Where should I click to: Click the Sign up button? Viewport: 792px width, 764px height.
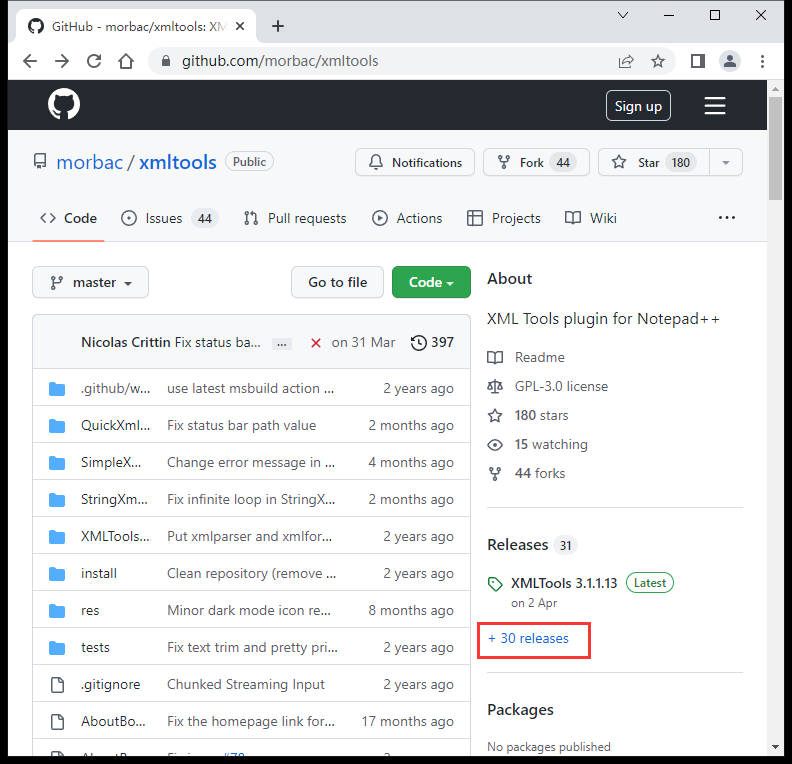tap(638, 106)
